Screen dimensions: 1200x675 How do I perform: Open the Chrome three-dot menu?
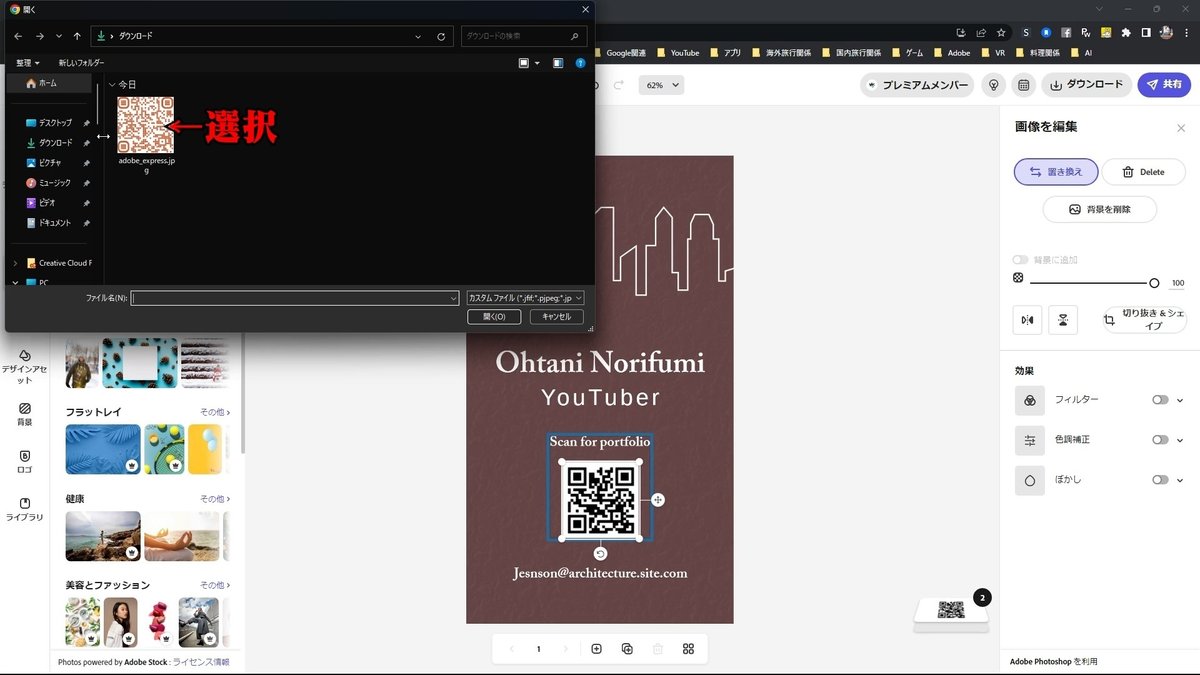coord(1188,32)
